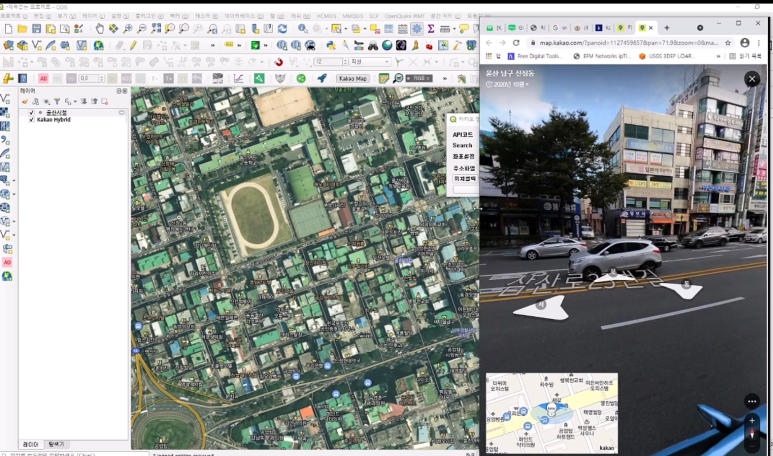Viewport: 773px width, 456px height.
Task: Open the measure tool dropdown arrow
Action: (453, 29)
